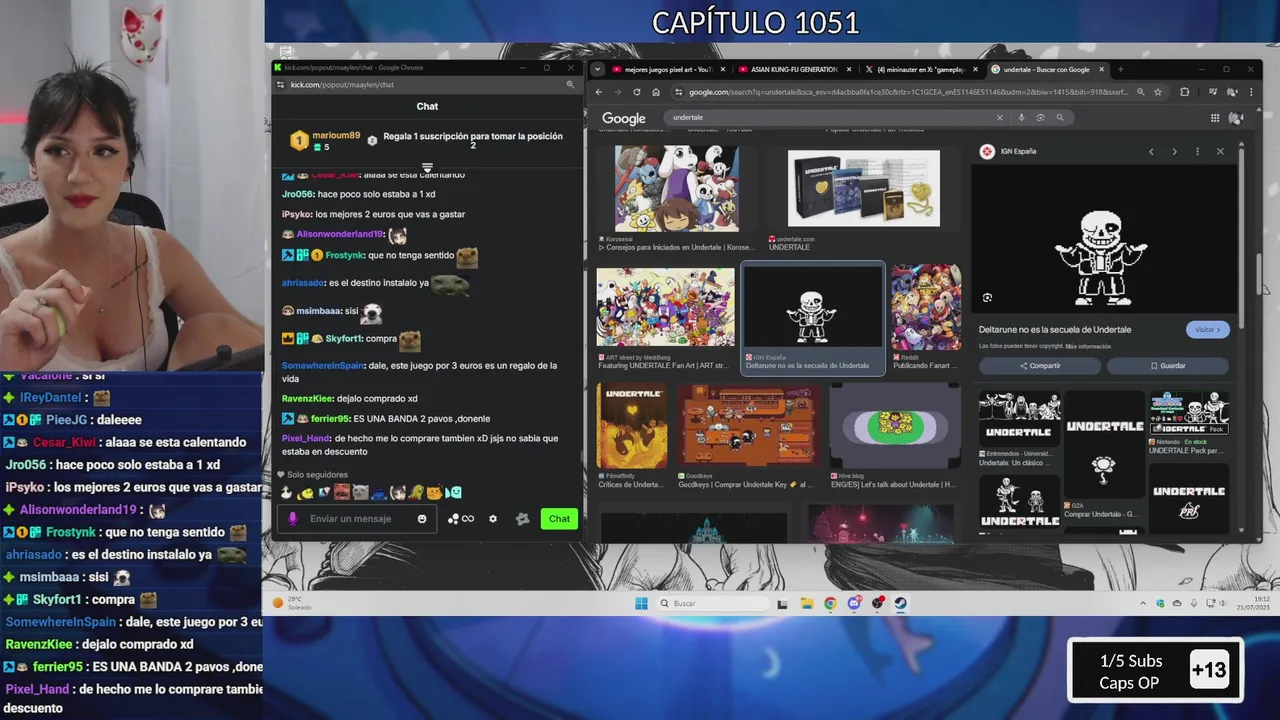Viewport: 1280px width, 720px height.
Task: Click the taskbar Buscar search box
Action: tap(713, 603)
